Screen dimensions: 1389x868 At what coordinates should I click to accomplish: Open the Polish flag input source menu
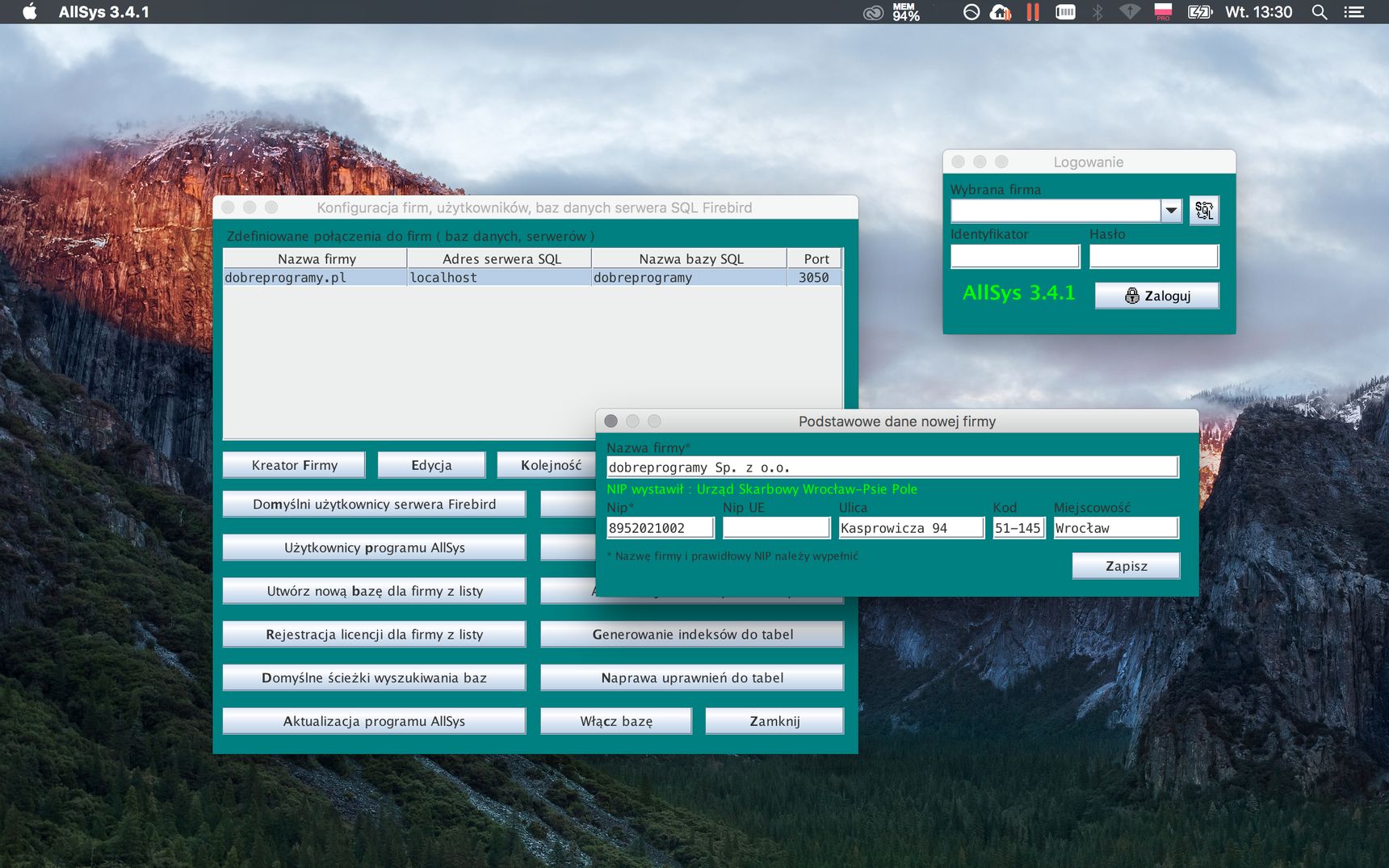tap(1163, 12)
